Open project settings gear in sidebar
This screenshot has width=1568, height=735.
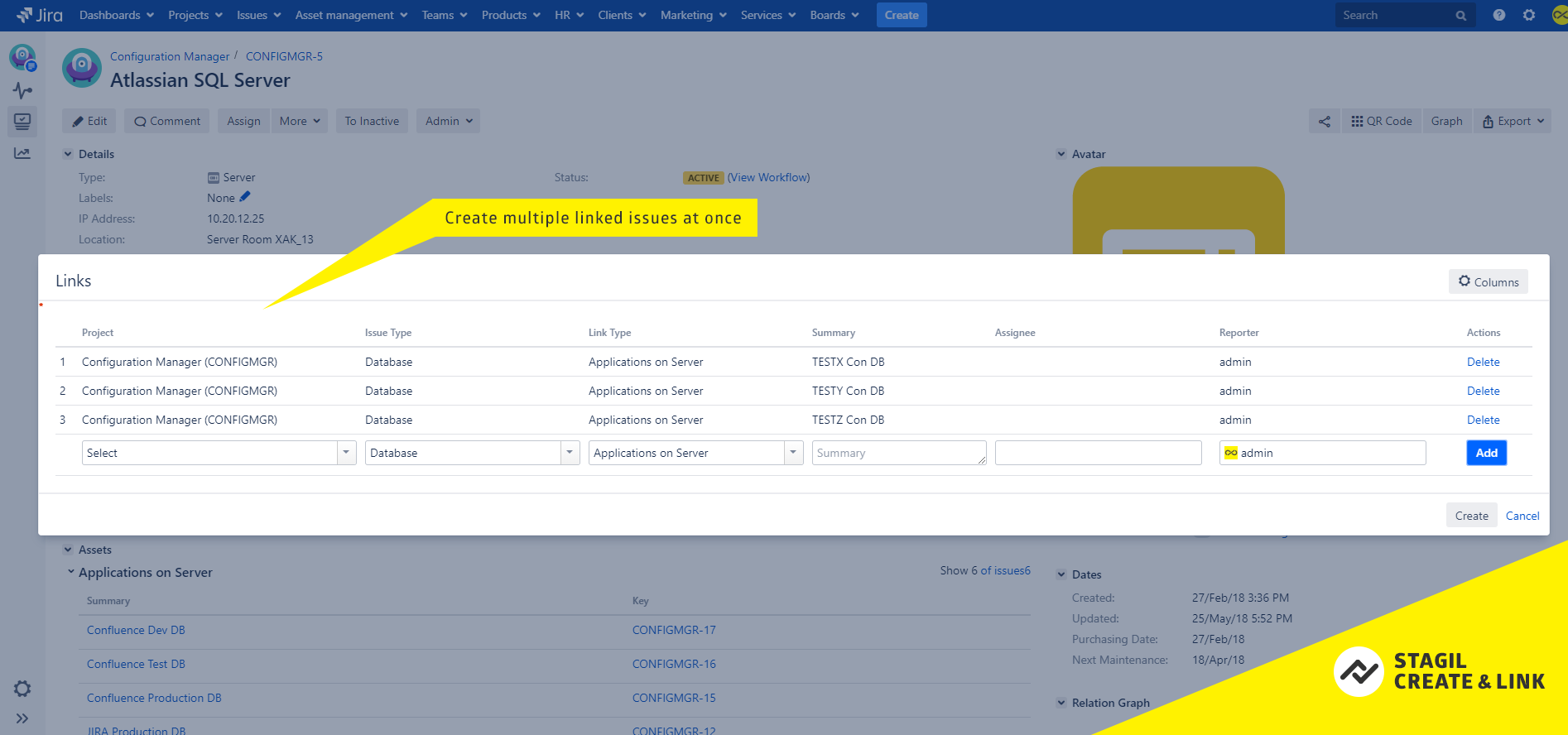point(22,689)
